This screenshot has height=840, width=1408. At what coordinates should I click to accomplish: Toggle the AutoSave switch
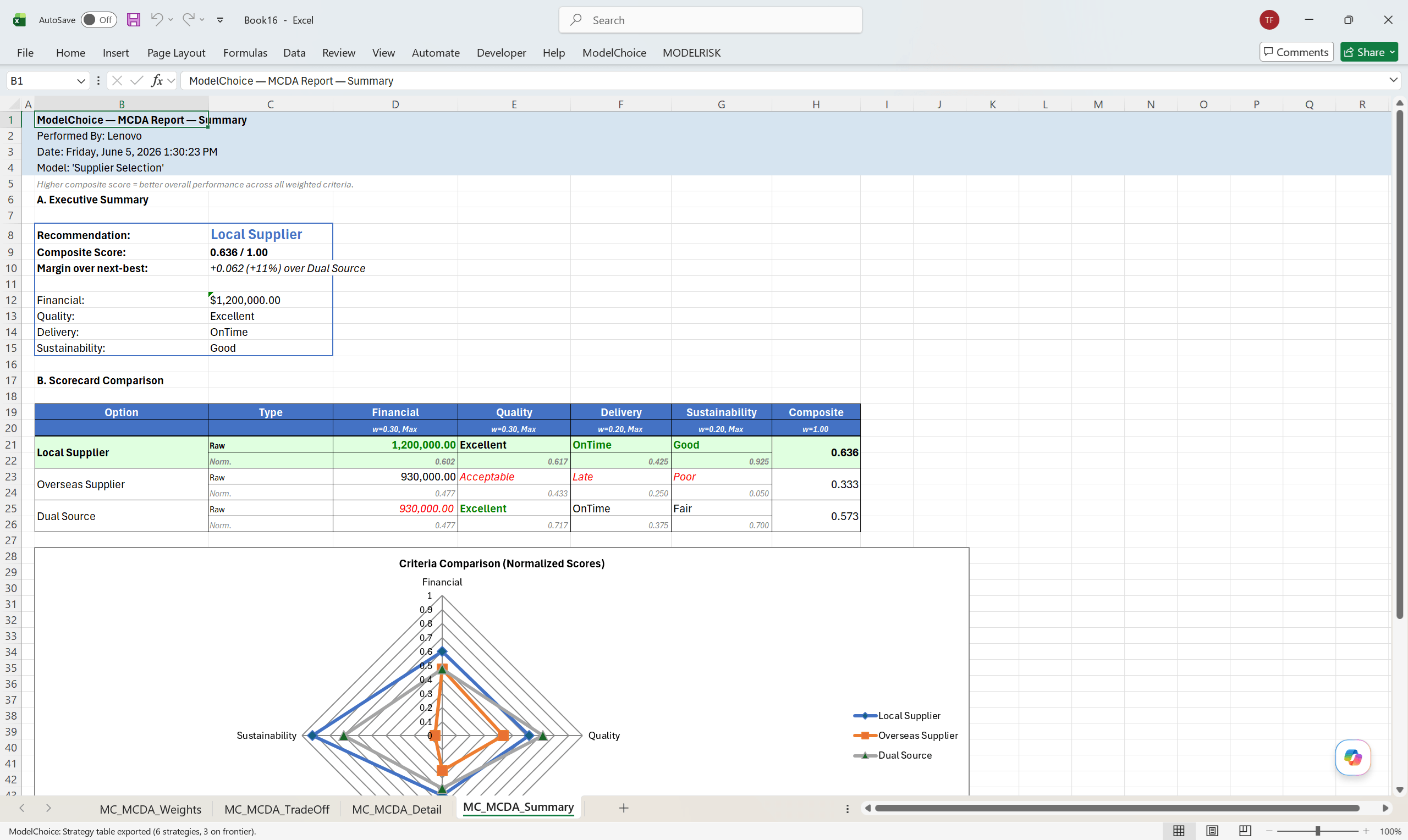98,20
